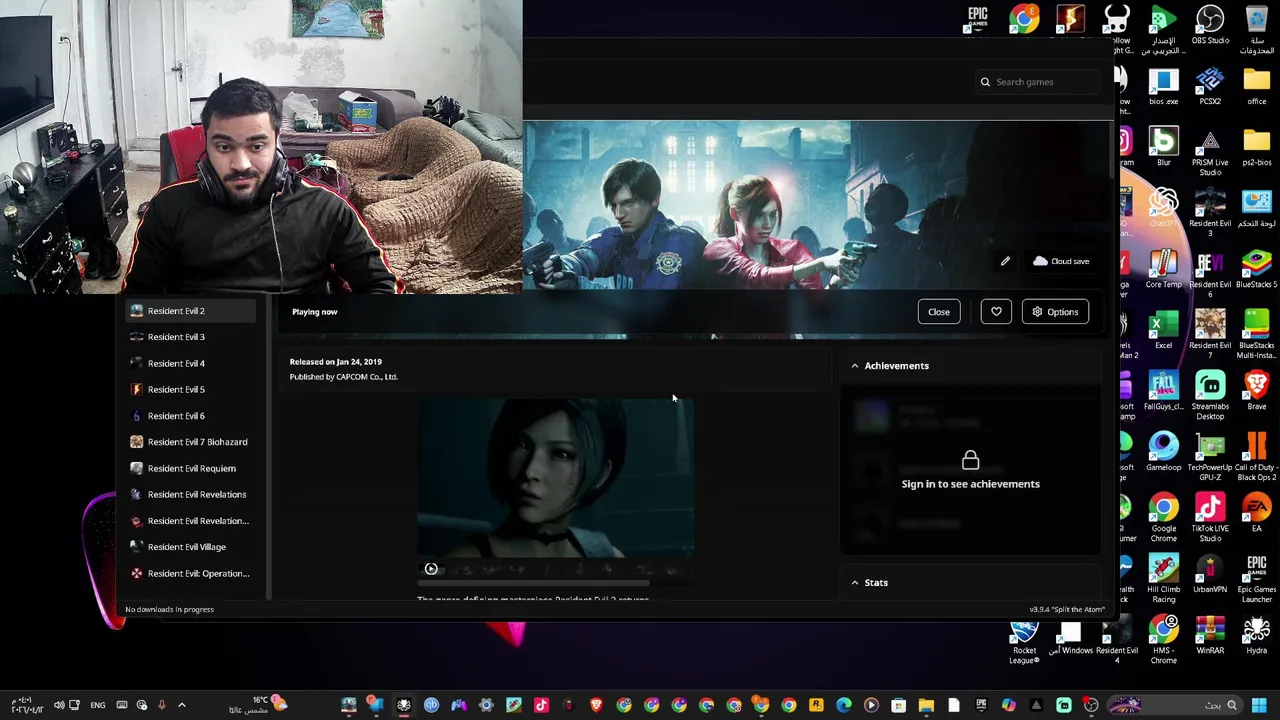Open HMS - Chrome desktop shortcut
This screenshot has height=720, width=1280.
tap(1163, 640)
